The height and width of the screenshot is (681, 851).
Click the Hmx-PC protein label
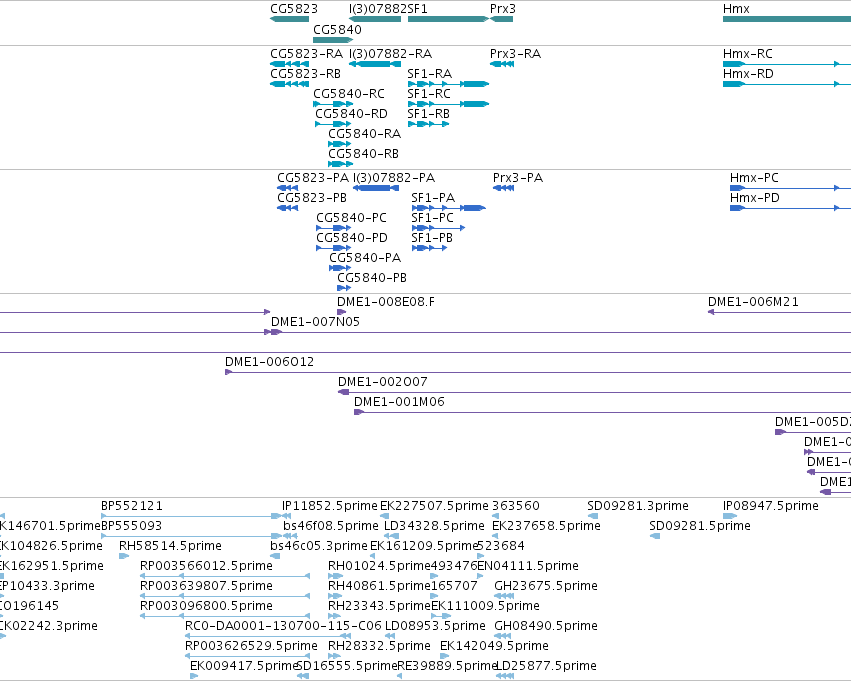(754, 178)
